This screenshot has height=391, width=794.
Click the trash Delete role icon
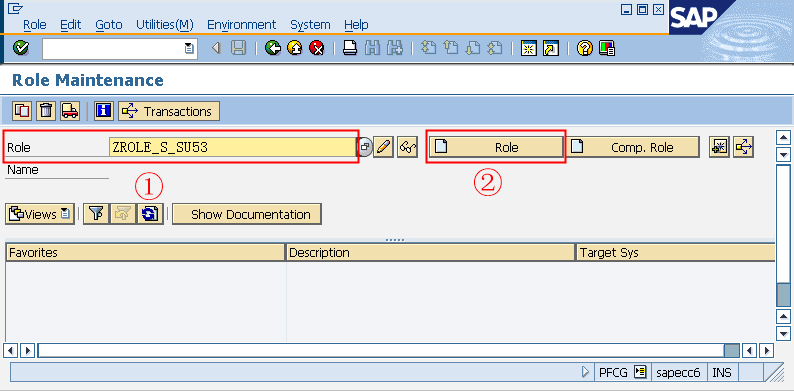tap(46, 111)
